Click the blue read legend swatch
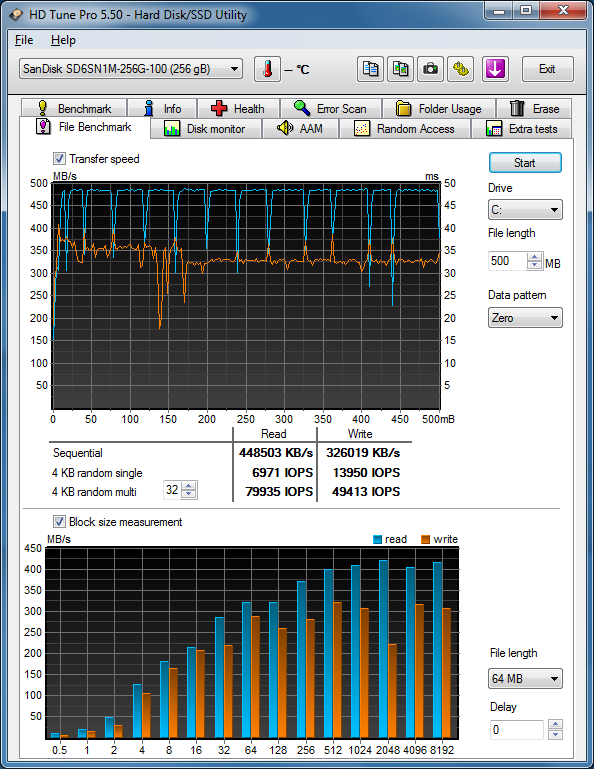 coord(377,539)
